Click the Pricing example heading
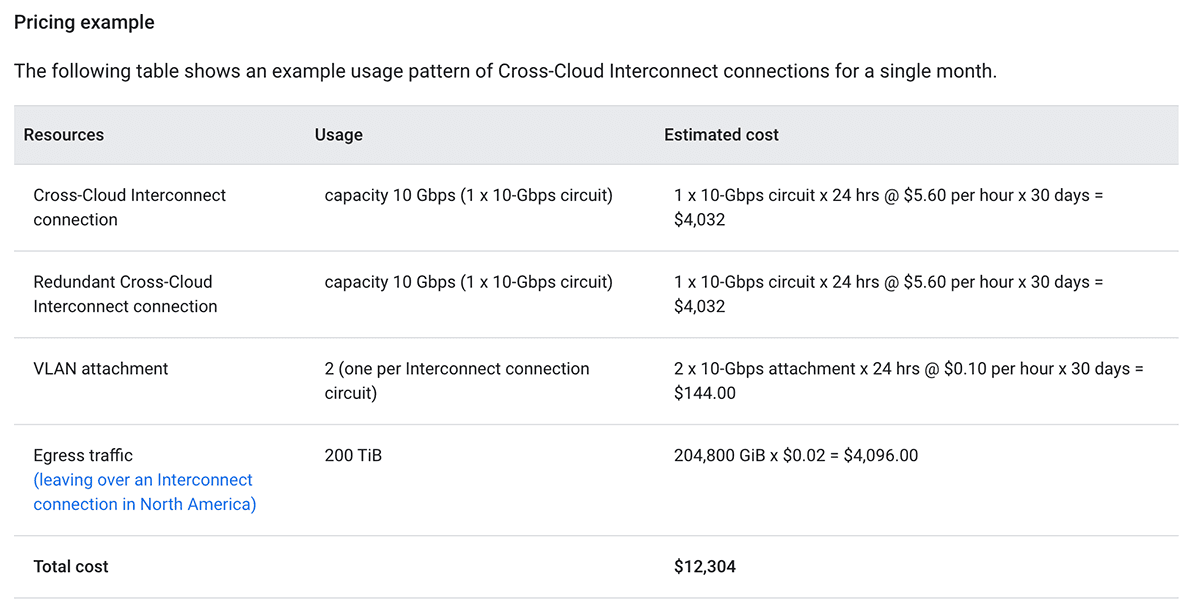1200x612 pixels. [x=84, y=22]
